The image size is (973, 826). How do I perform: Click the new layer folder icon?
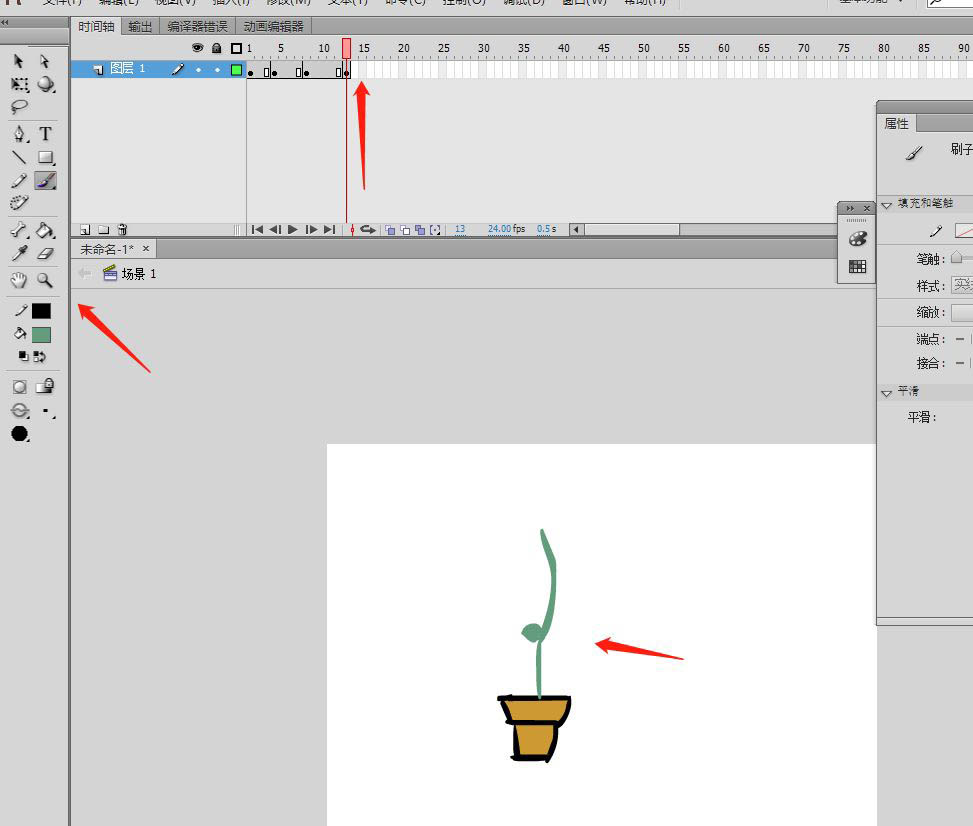pos(104,230)
